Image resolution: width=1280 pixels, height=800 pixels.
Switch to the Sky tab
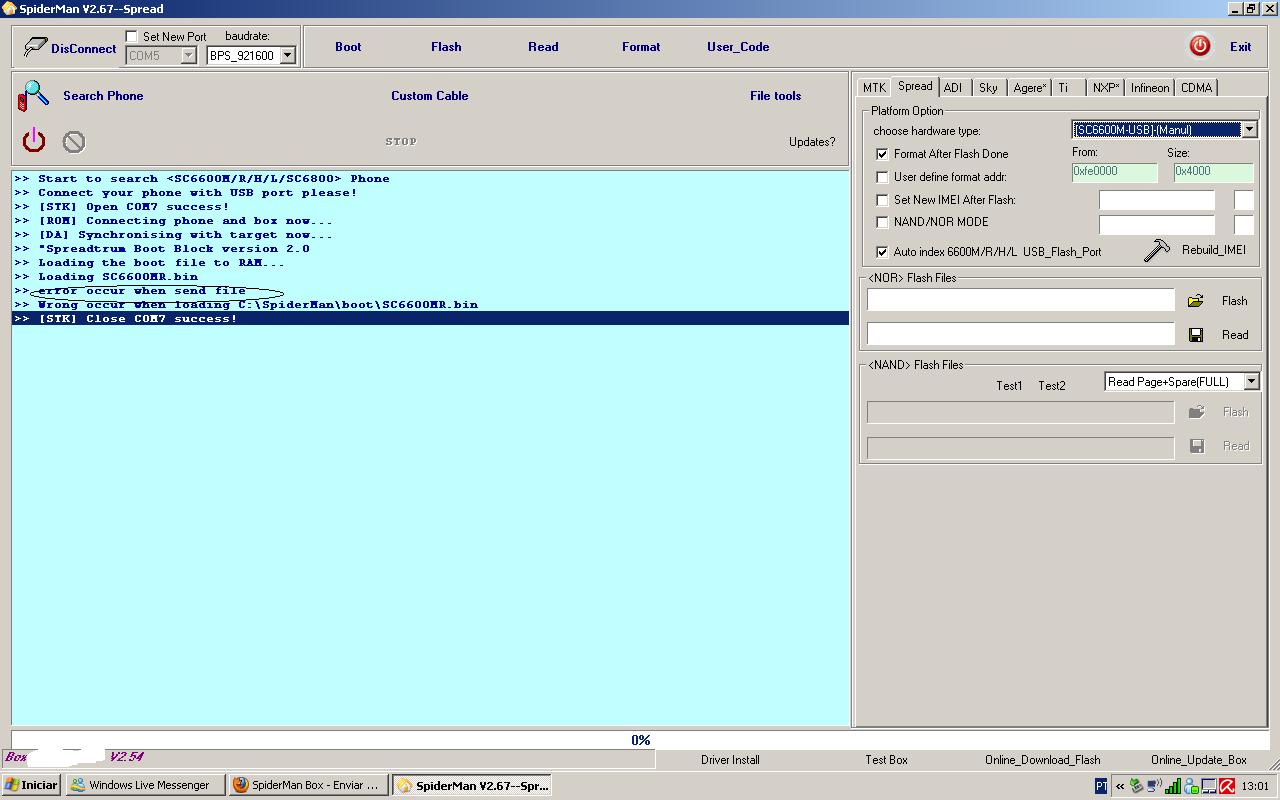(x=988, y=88)
